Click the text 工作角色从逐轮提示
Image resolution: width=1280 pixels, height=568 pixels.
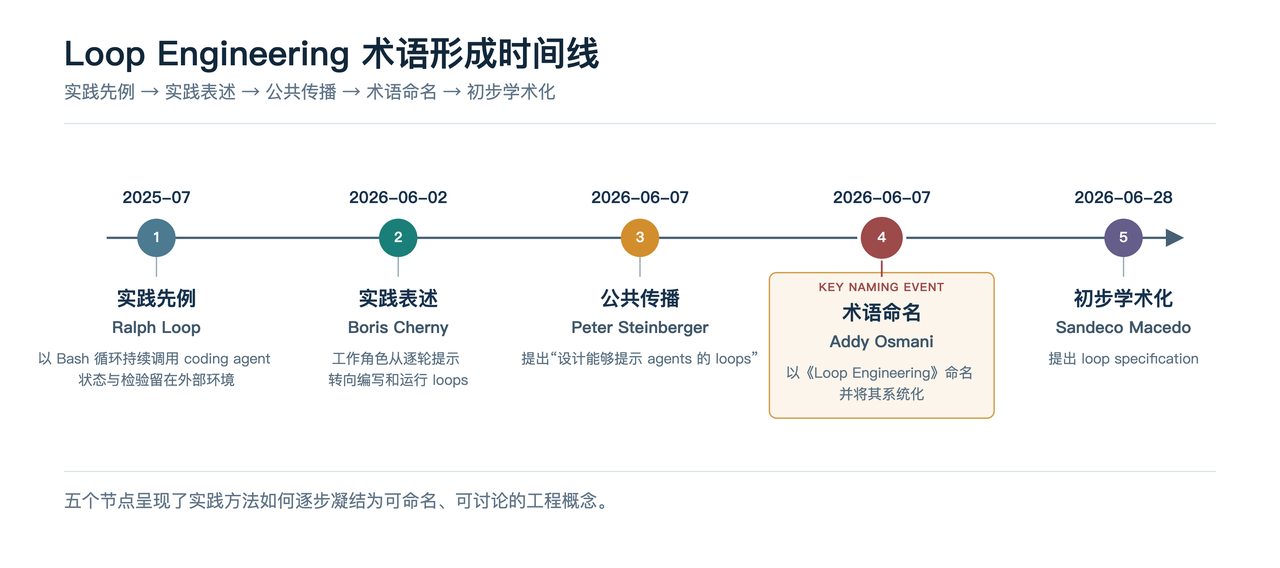(x=398, y=358)
